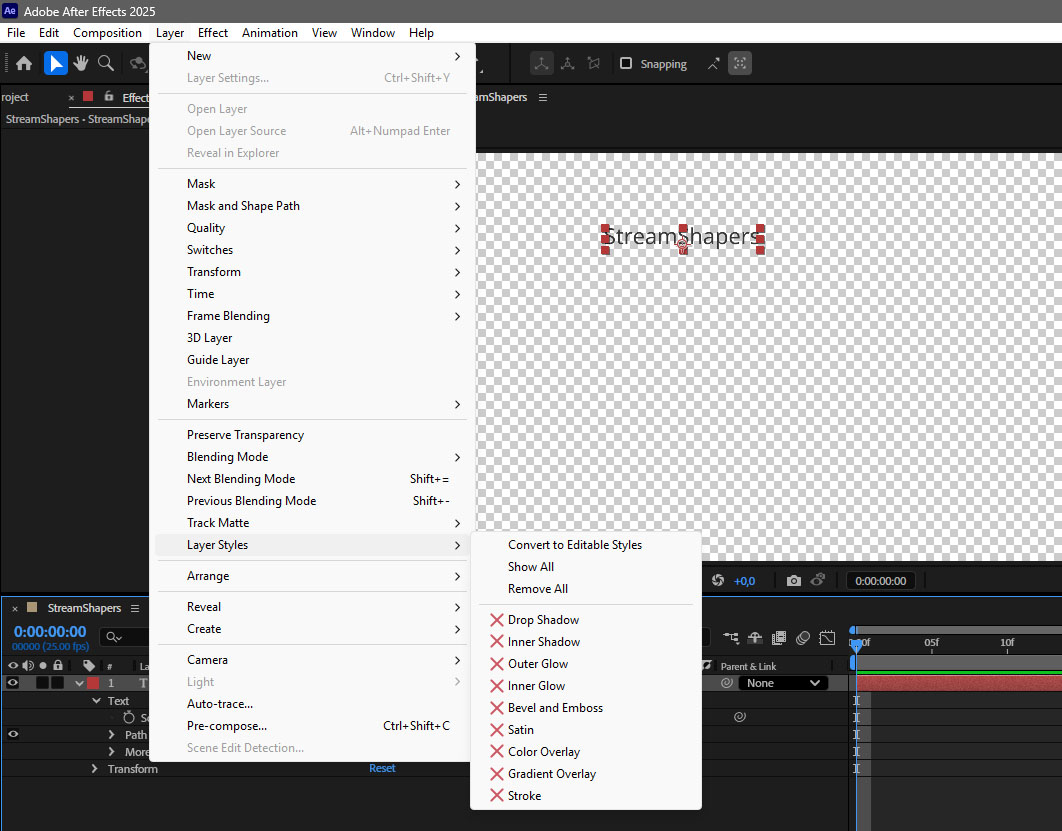Click the property pick whip spiral icon
Viewport: 1062px width, 831px height.
(740, 717)
